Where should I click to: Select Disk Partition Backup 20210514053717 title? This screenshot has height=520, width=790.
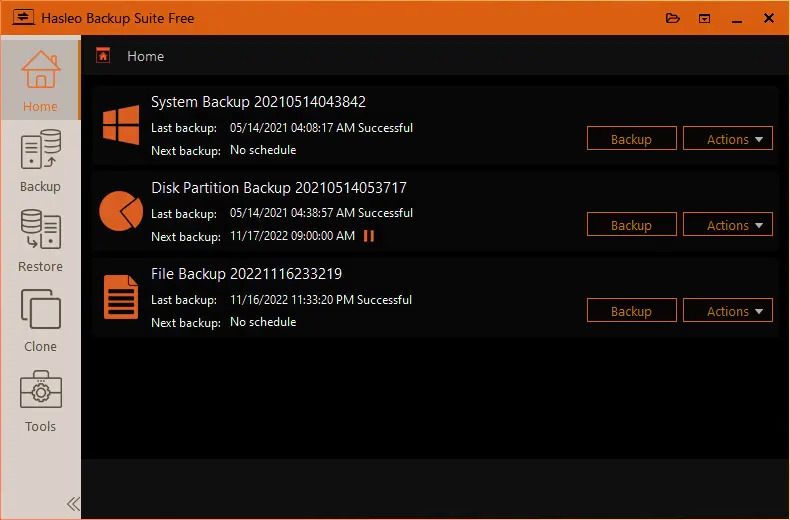click(279, 188)
